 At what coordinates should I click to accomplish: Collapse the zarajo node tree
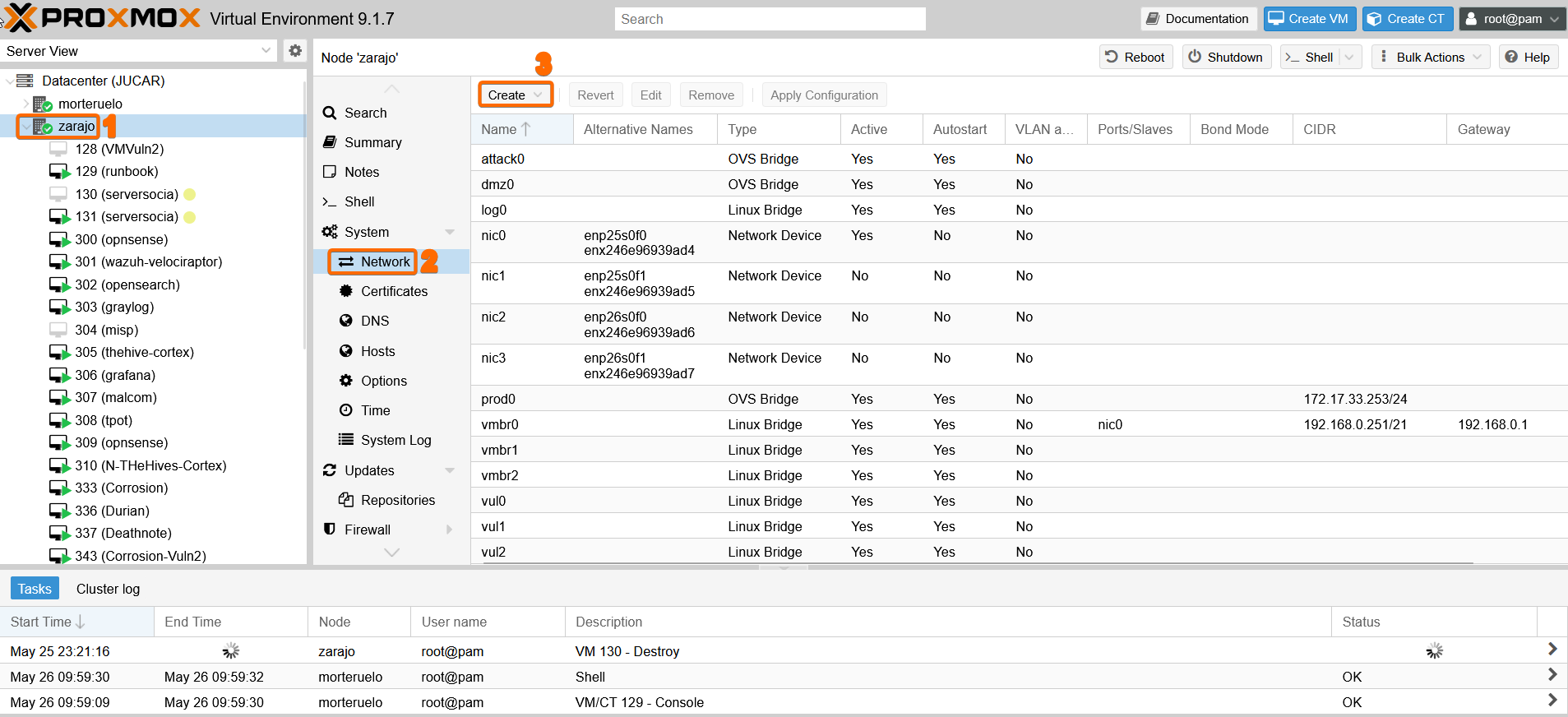(25, 127)
